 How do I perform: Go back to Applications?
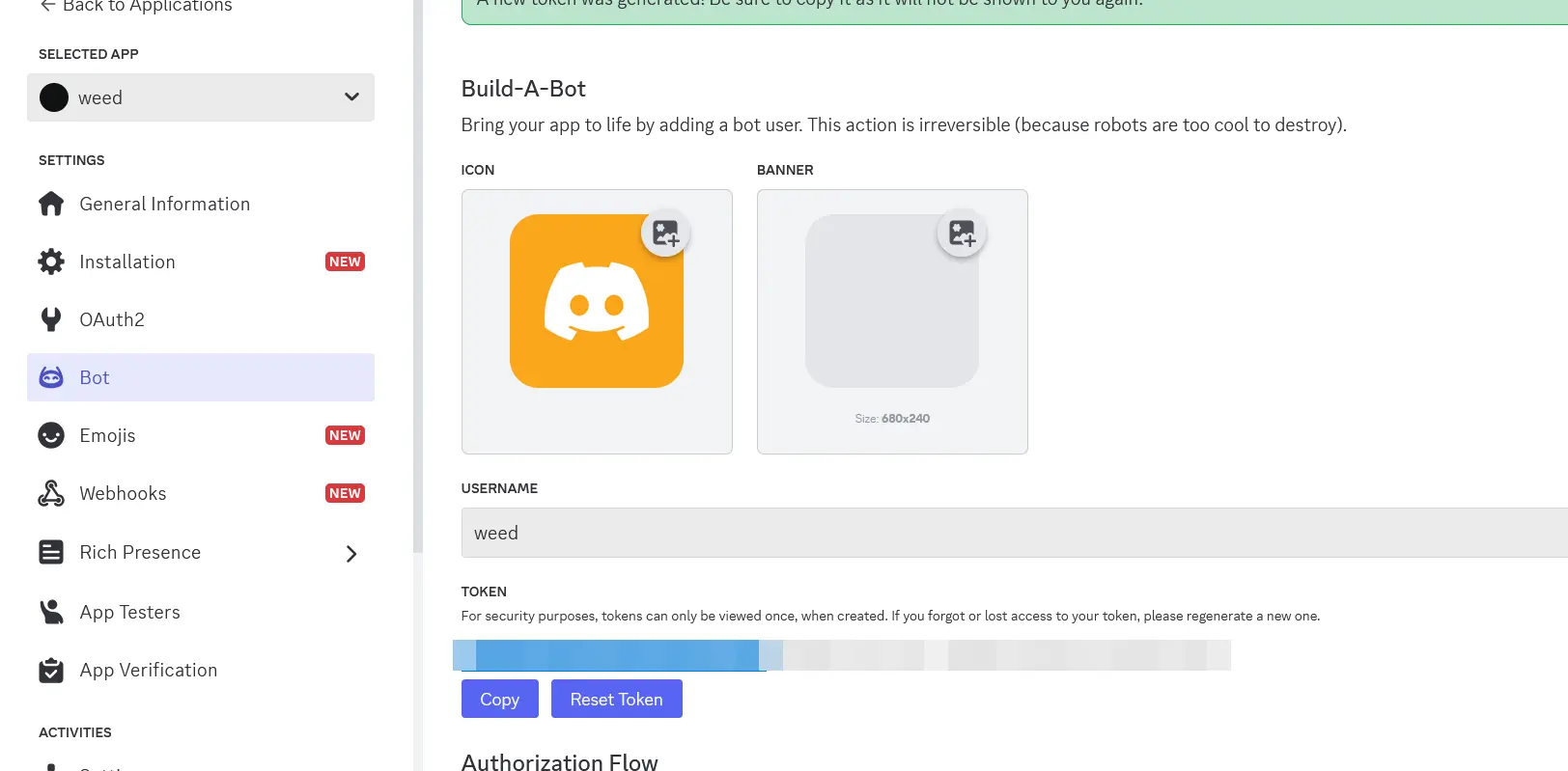(136, 7)
